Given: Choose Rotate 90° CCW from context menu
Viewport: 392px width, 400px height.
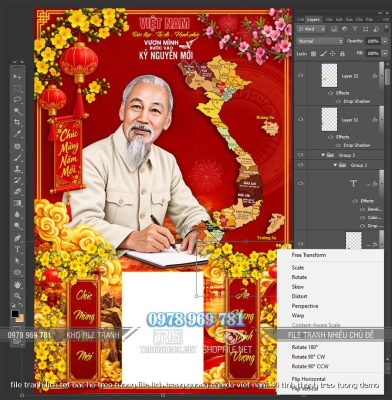Looking at the screenshot, I should (310, 366).
